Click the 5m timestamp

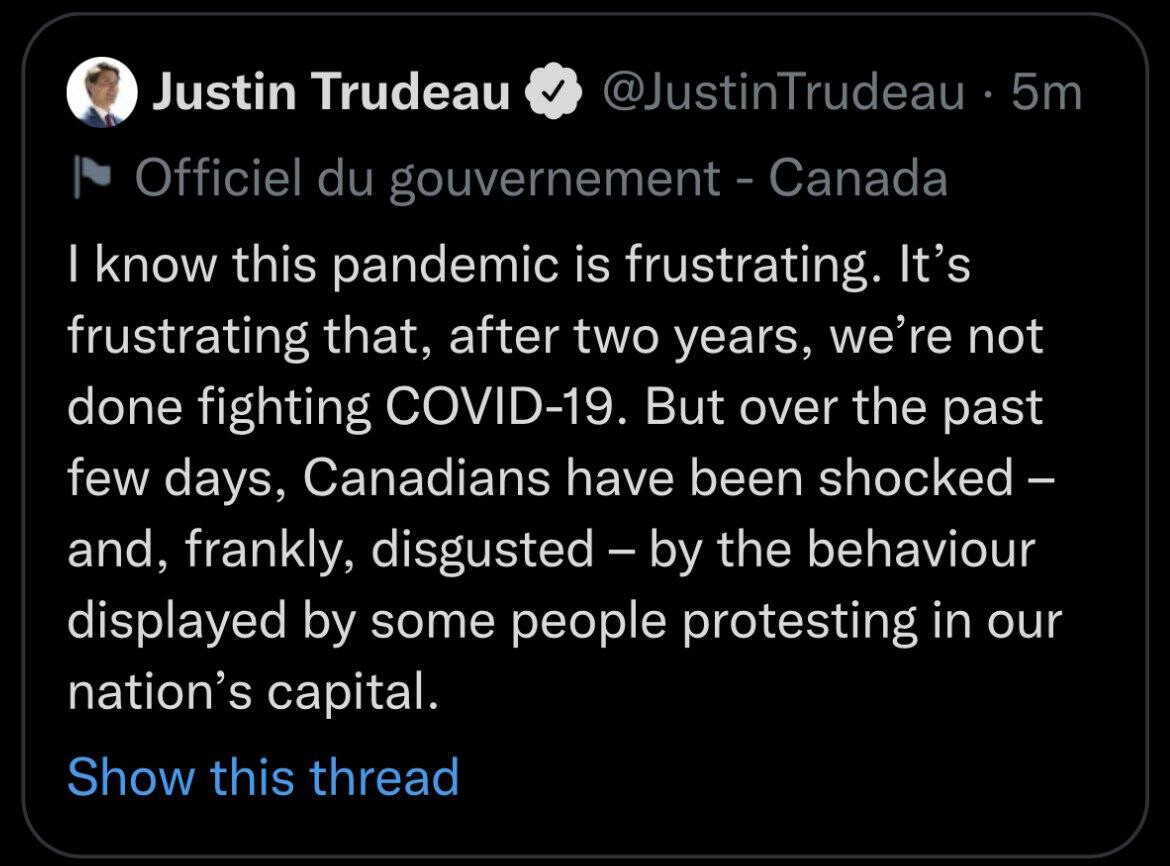point(1046,95)
